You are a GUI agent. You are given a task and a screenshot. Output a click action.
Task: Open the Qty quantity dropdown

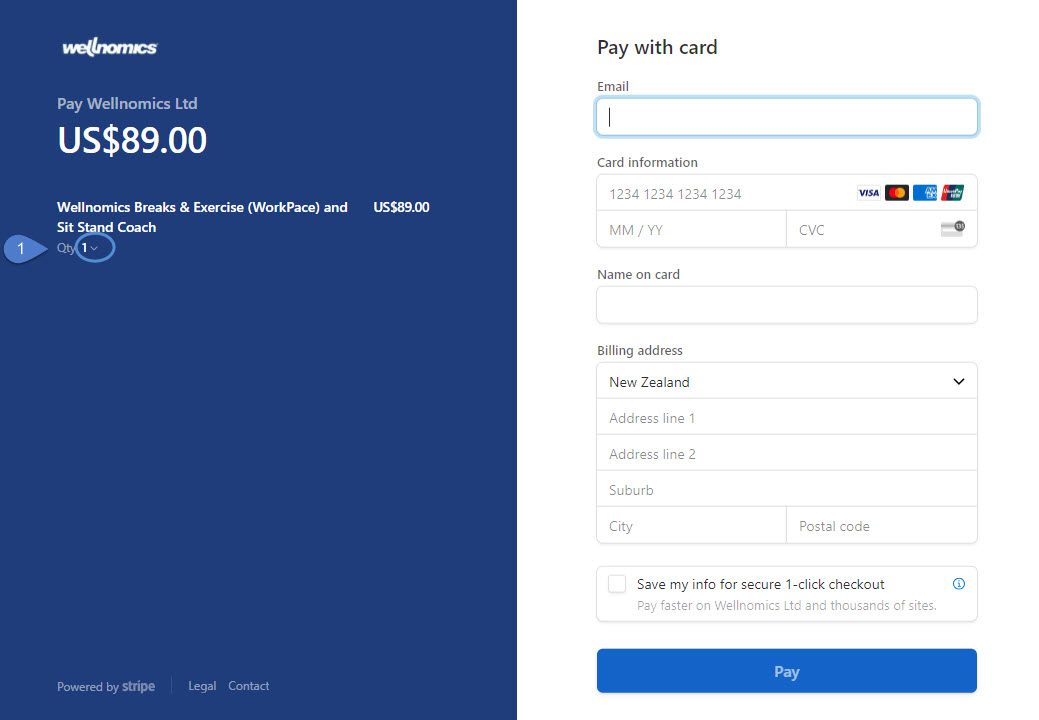click(x=90, y=248)
